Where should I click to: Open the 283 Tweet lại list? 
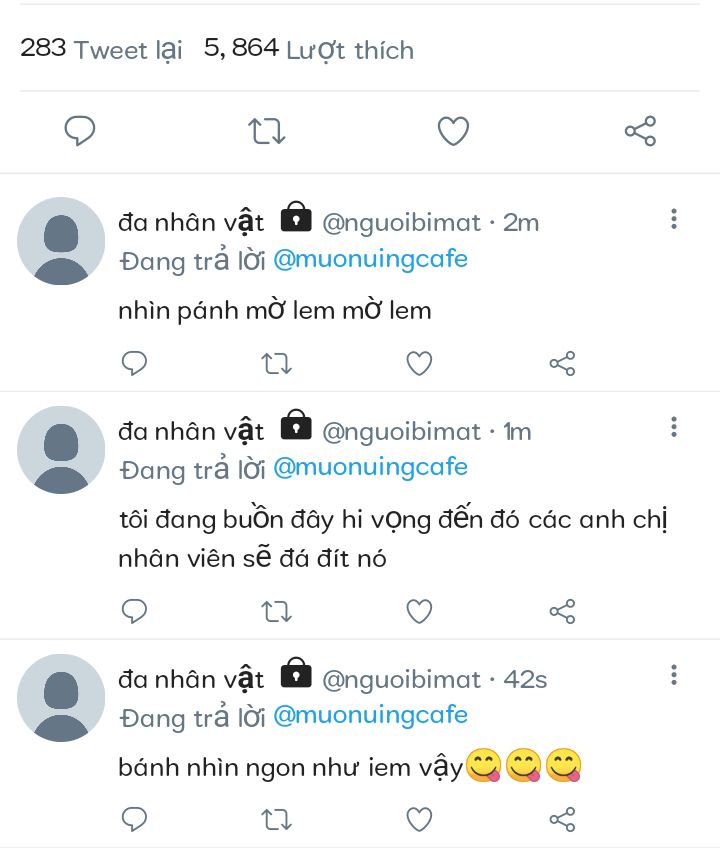pyautogui.click(x=101, y=49)
